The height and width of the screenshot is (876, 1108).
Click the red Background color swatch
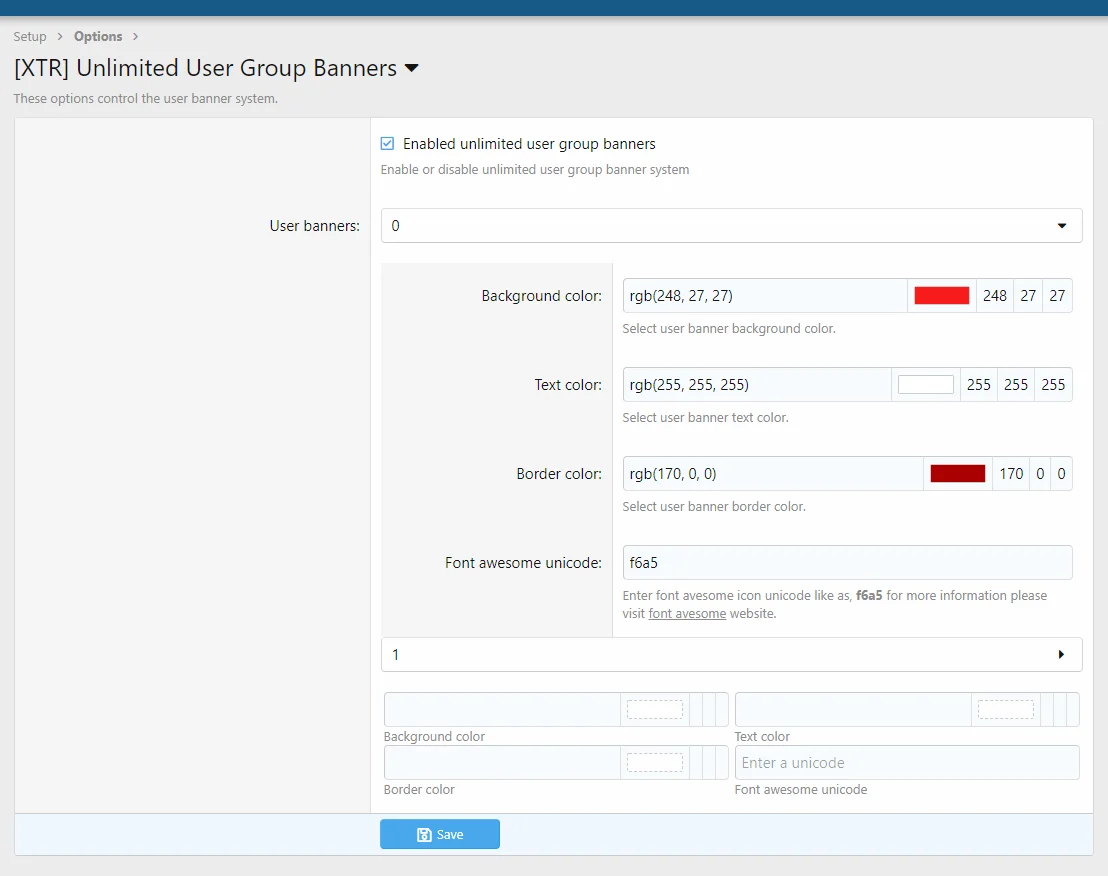point(941,295)
